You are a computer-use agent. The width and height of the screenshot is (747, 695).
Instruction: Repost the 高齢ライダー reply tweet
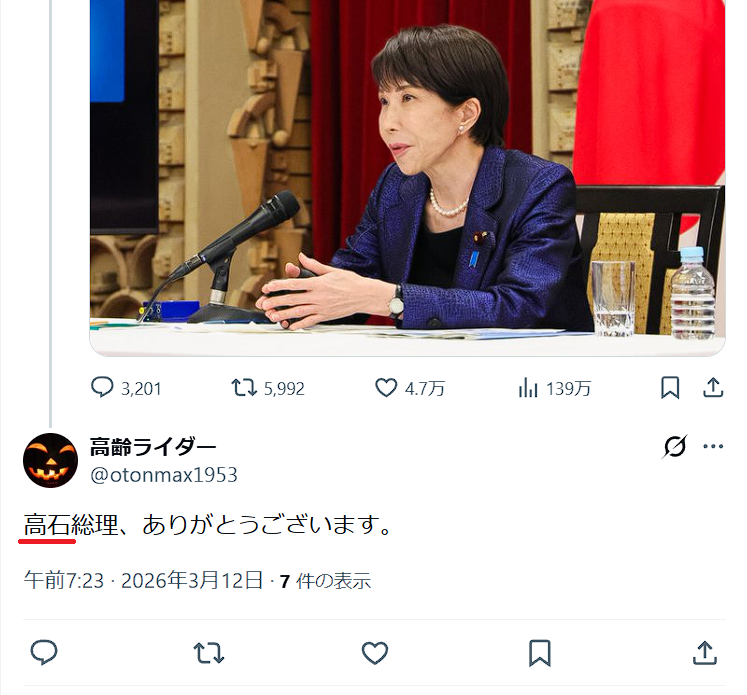click(209, 653)
